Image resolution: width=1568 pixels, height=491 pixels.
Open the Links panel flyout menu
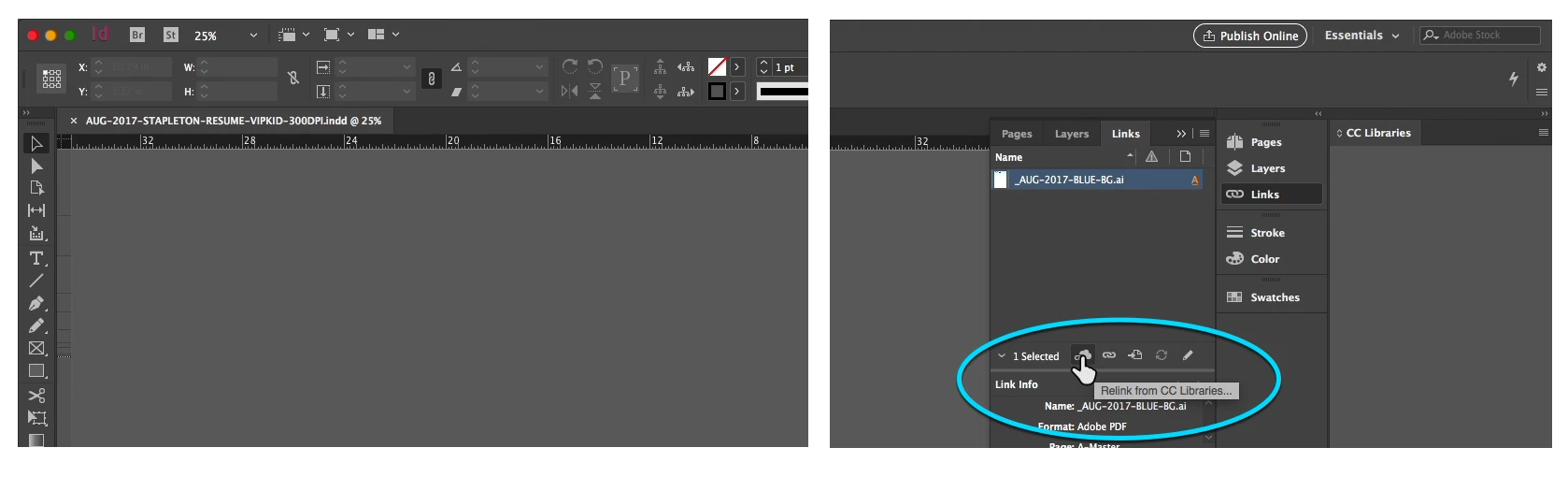click(1205, 134)
